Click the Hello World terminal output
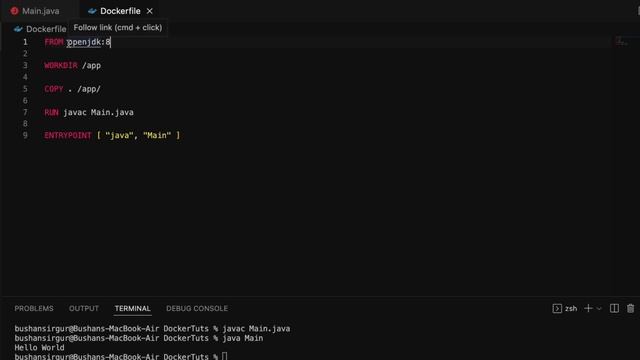Screen dimensions: 640x360 point(40,348)
